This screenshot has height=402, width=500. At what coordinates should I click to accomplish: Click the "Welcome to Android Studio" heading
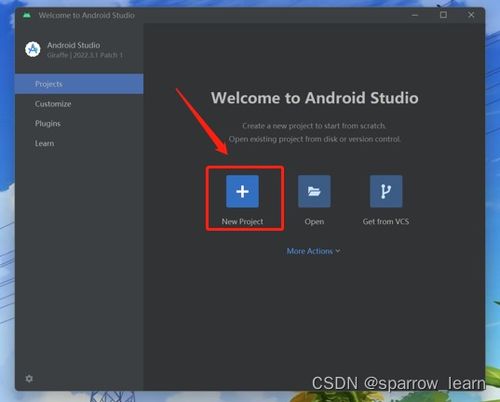point(315,98)
